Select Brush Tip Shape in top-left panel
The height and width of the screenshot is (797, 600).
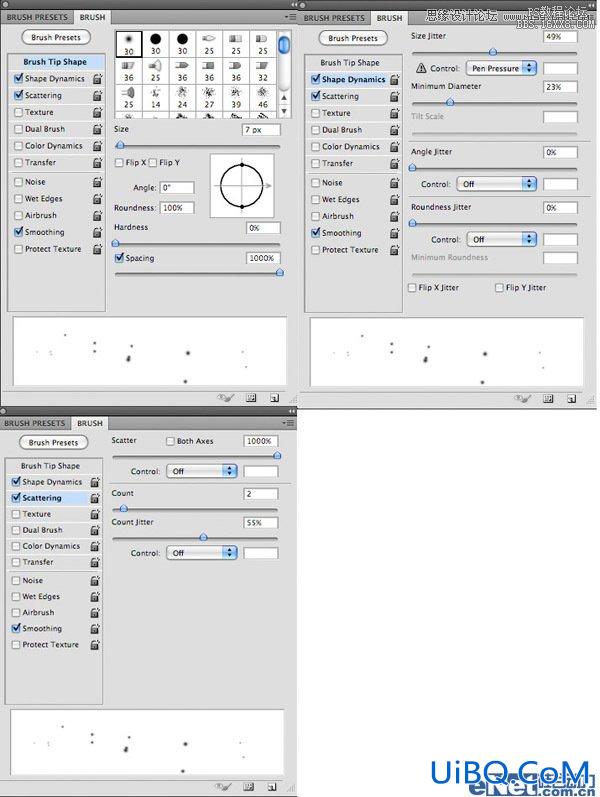55,62
